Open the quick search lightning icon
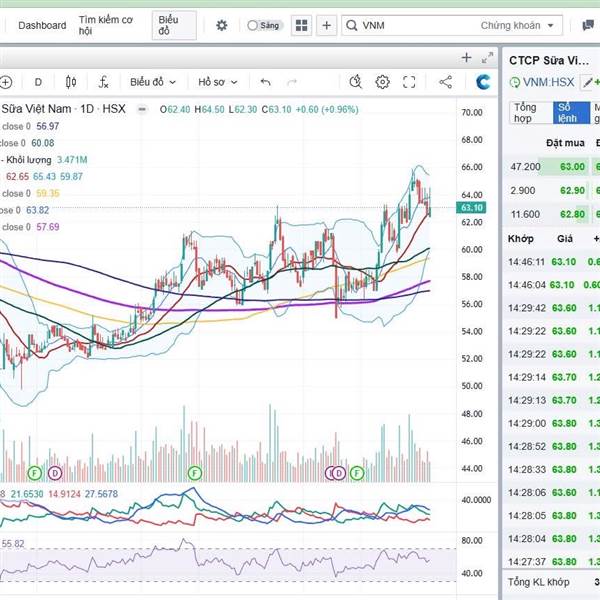 coord(355,82)
